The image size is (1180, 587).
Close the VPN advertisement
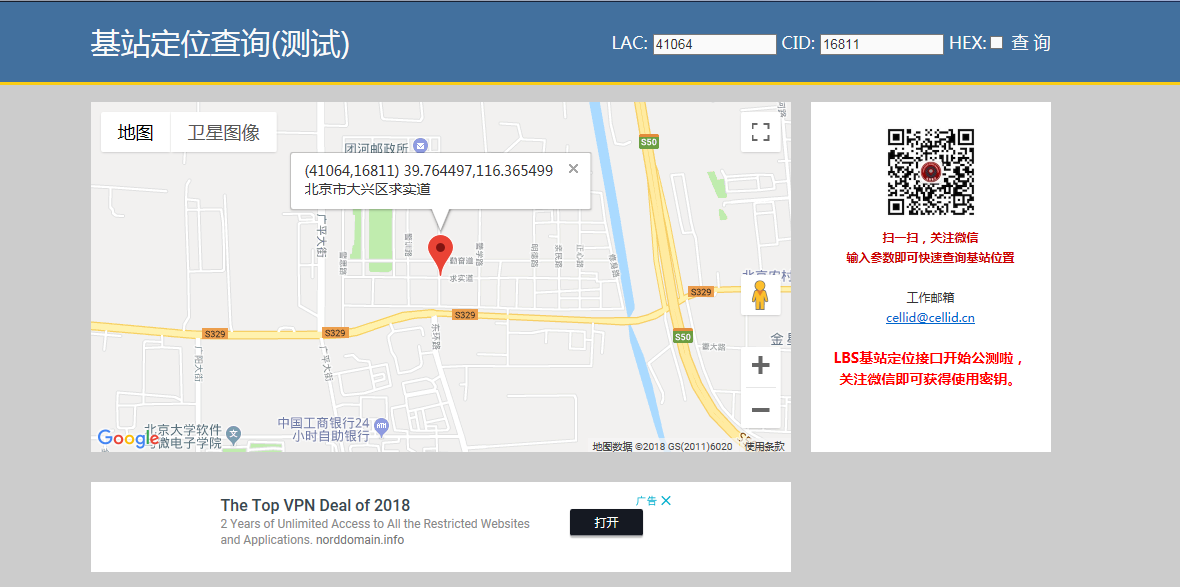tap(666, 500)
